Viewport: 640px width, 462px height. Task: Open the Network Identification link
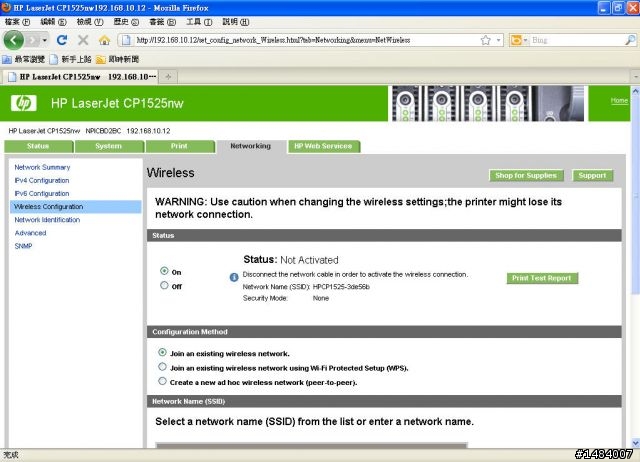[x=47, y=220]
